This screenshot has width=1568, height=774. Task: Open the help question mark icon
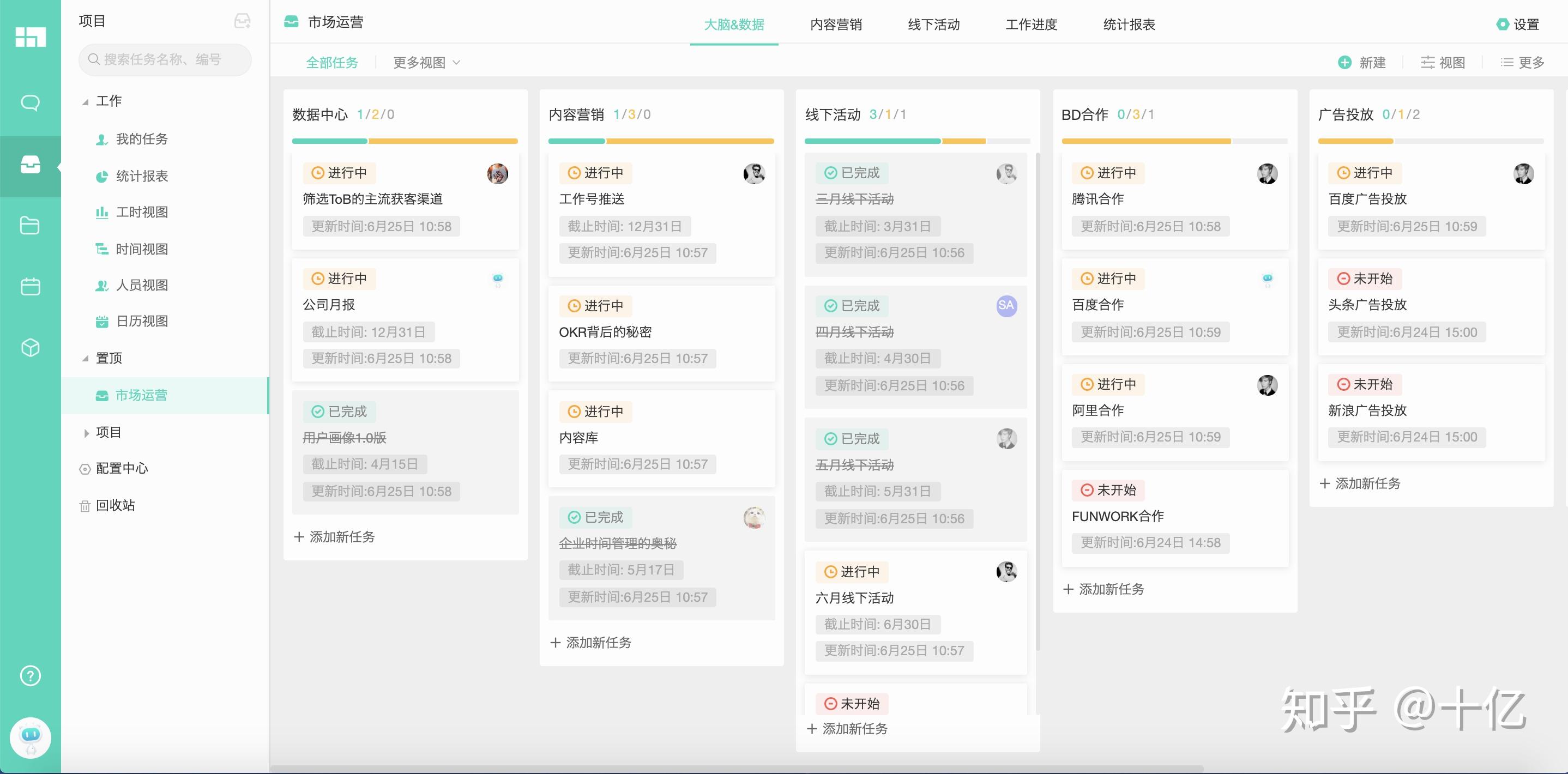click(29, 675)
